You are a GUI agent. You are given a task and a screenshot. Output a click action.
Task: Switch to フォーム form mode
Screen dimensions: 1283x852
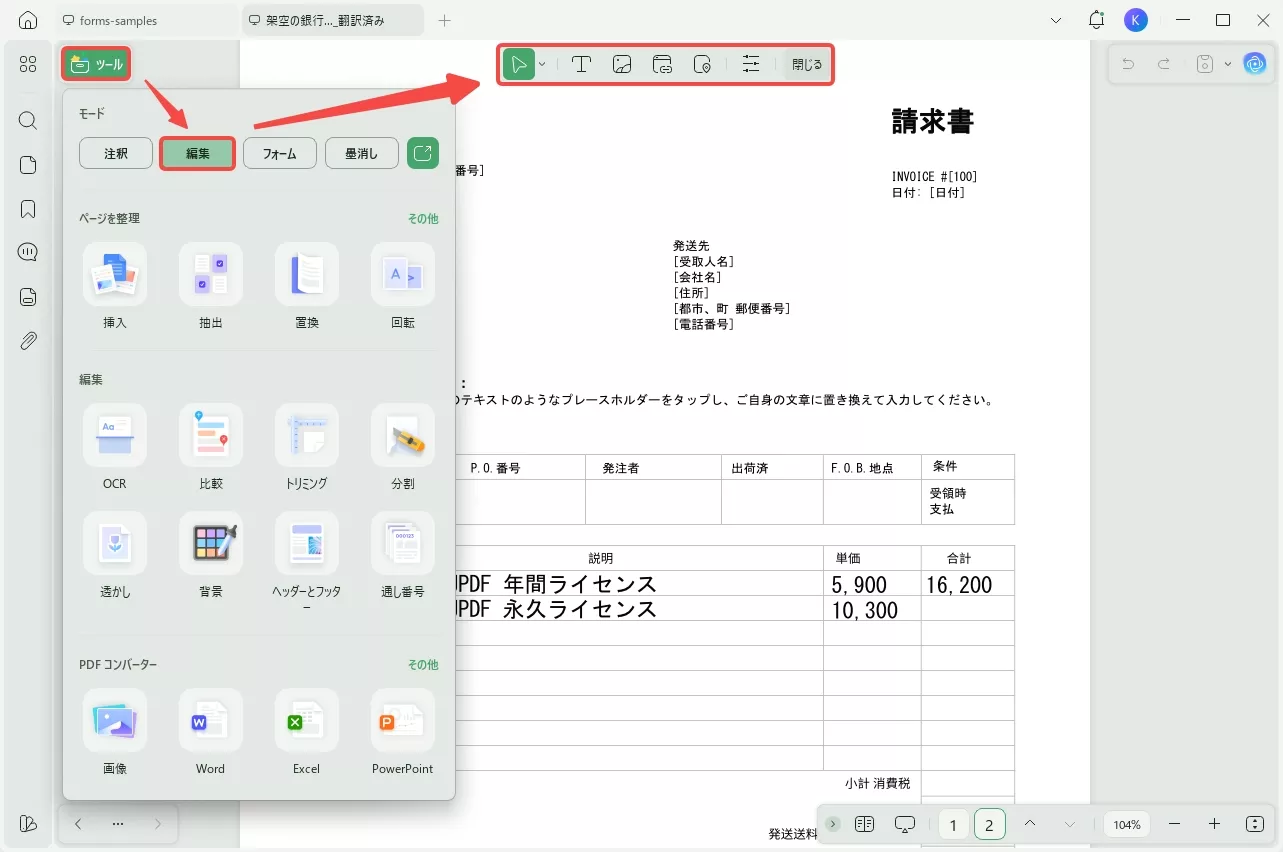pos(279,153)
